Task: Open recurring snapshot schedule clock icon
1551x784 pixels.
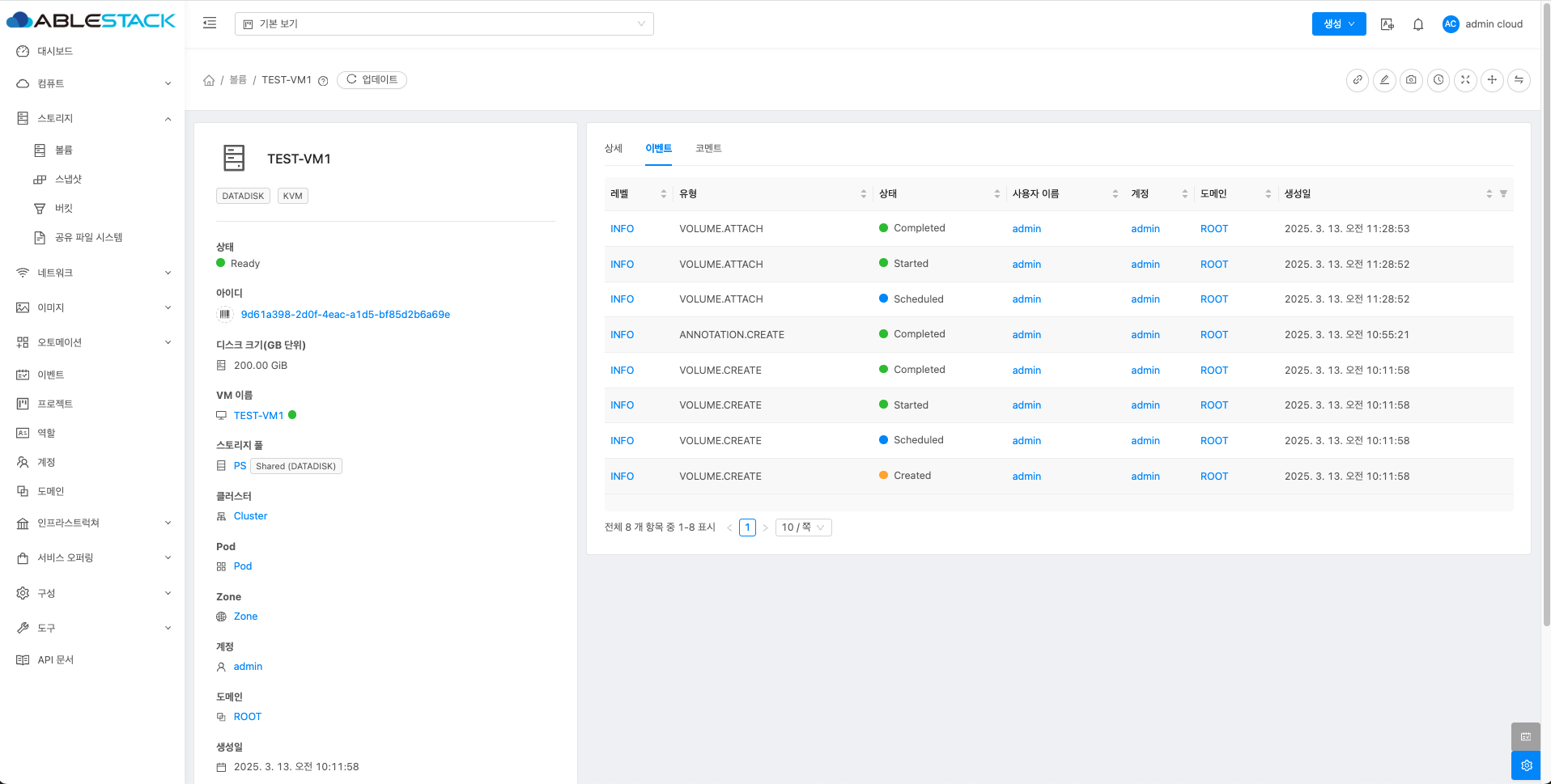Action: point(1438,80)
